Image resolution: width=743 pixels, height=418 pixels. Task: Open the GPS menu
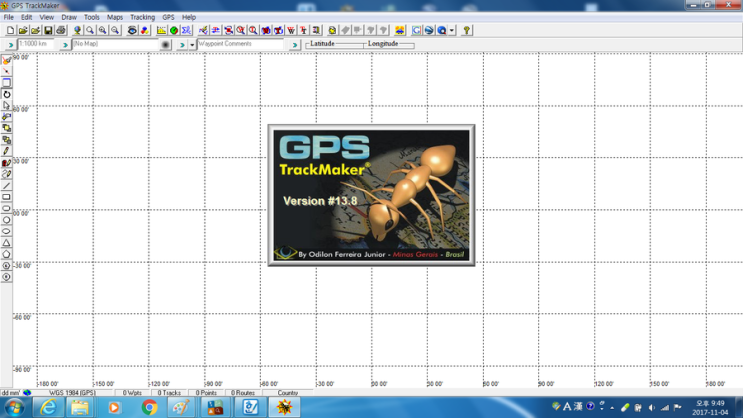[x=168, y=17]
